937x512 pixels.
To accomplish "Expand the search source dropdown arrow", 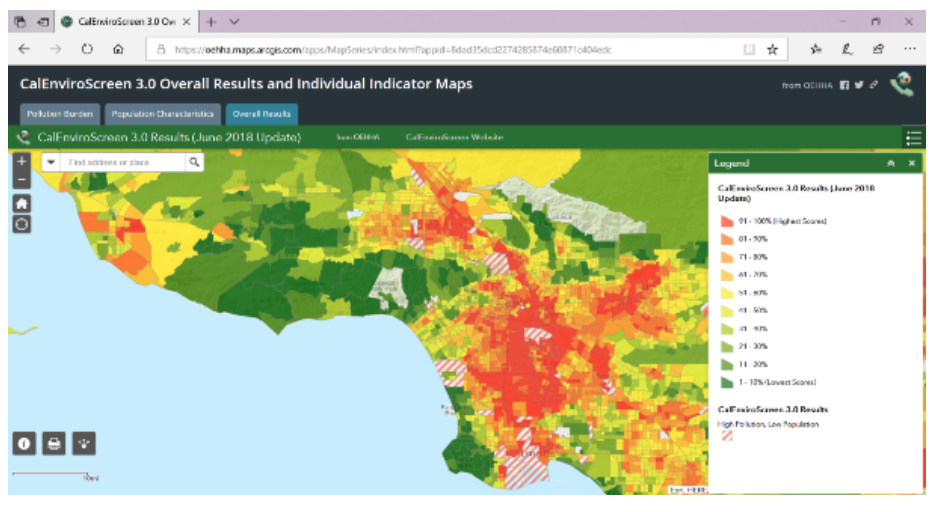I will (51, 162).
